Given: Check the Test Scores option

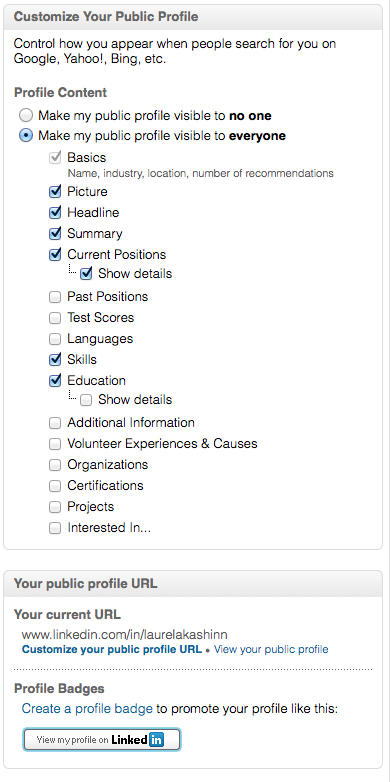Looking at the screenshot, I should [x=55, y=318].
